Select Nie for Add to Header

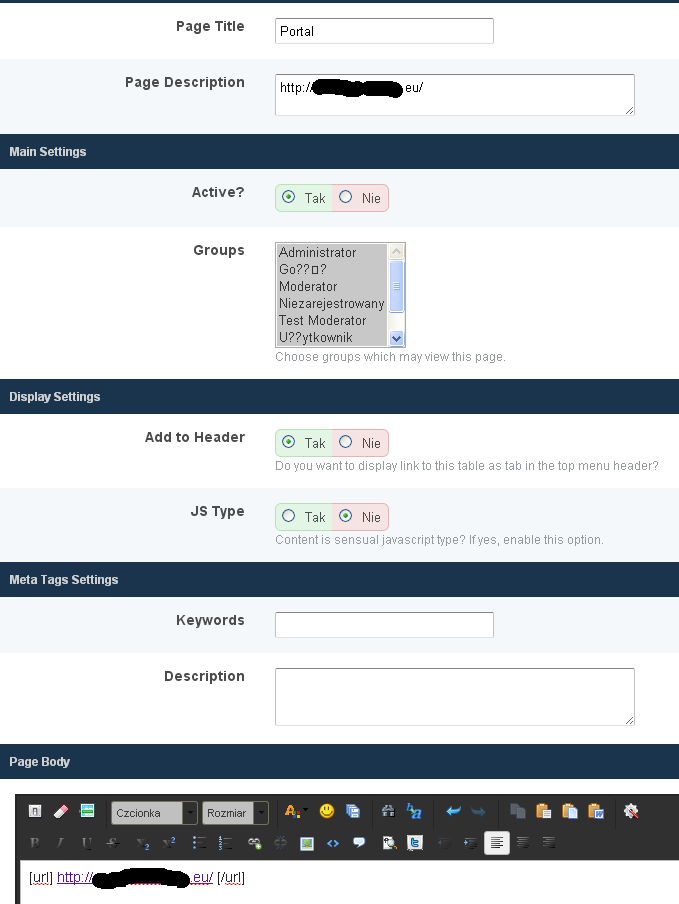pos(346,442)
